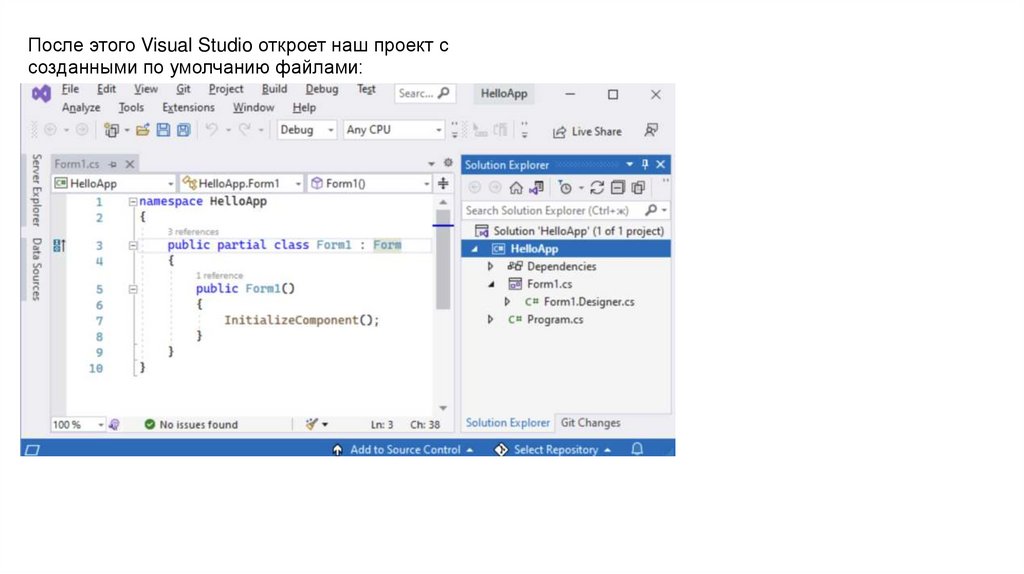Click the 3 references CodeLens link
1024x574 pixels.
pos(193,232)
